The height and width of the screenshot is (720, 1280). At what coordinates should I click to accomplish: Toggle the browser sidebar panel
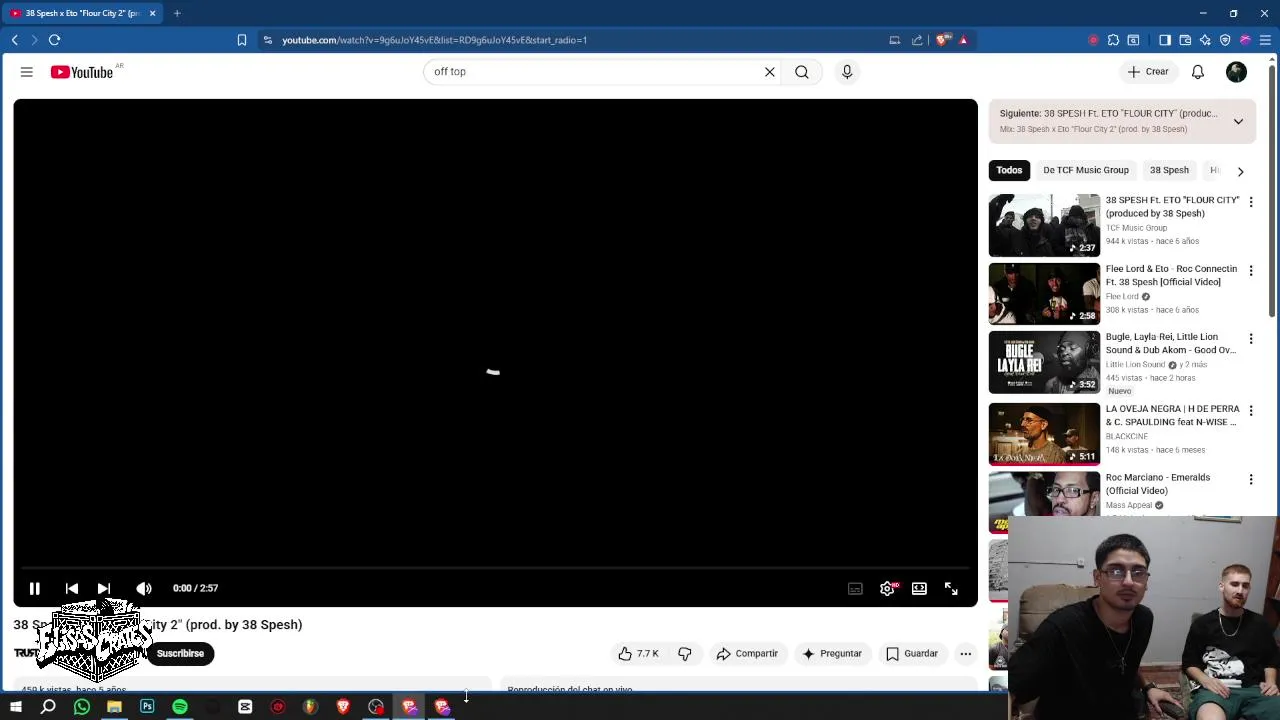point(1165,40)
